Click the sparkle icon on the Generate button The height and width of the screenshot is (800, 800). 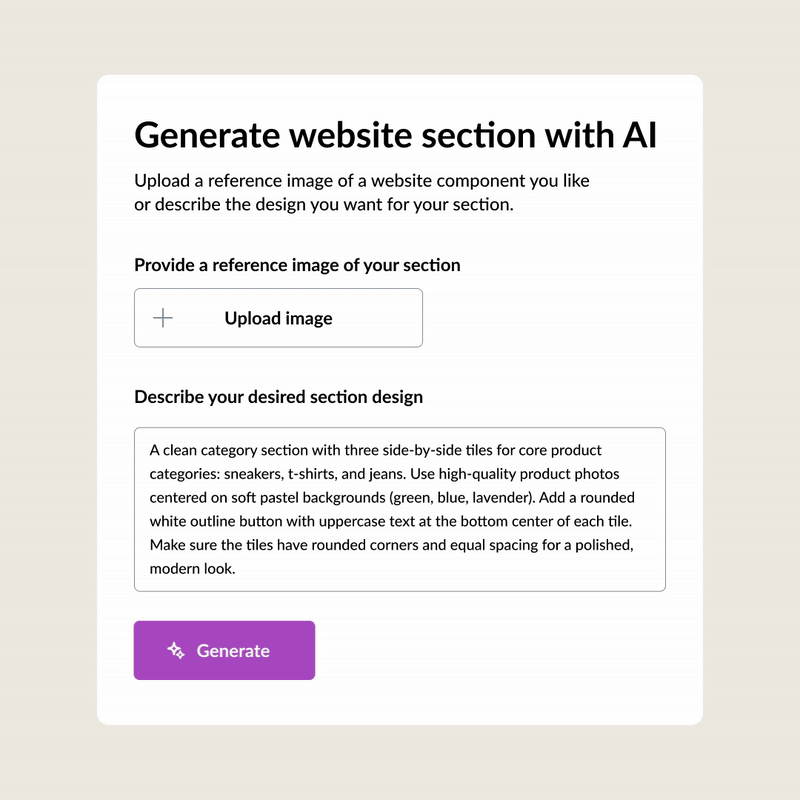[x=176, y=651]
